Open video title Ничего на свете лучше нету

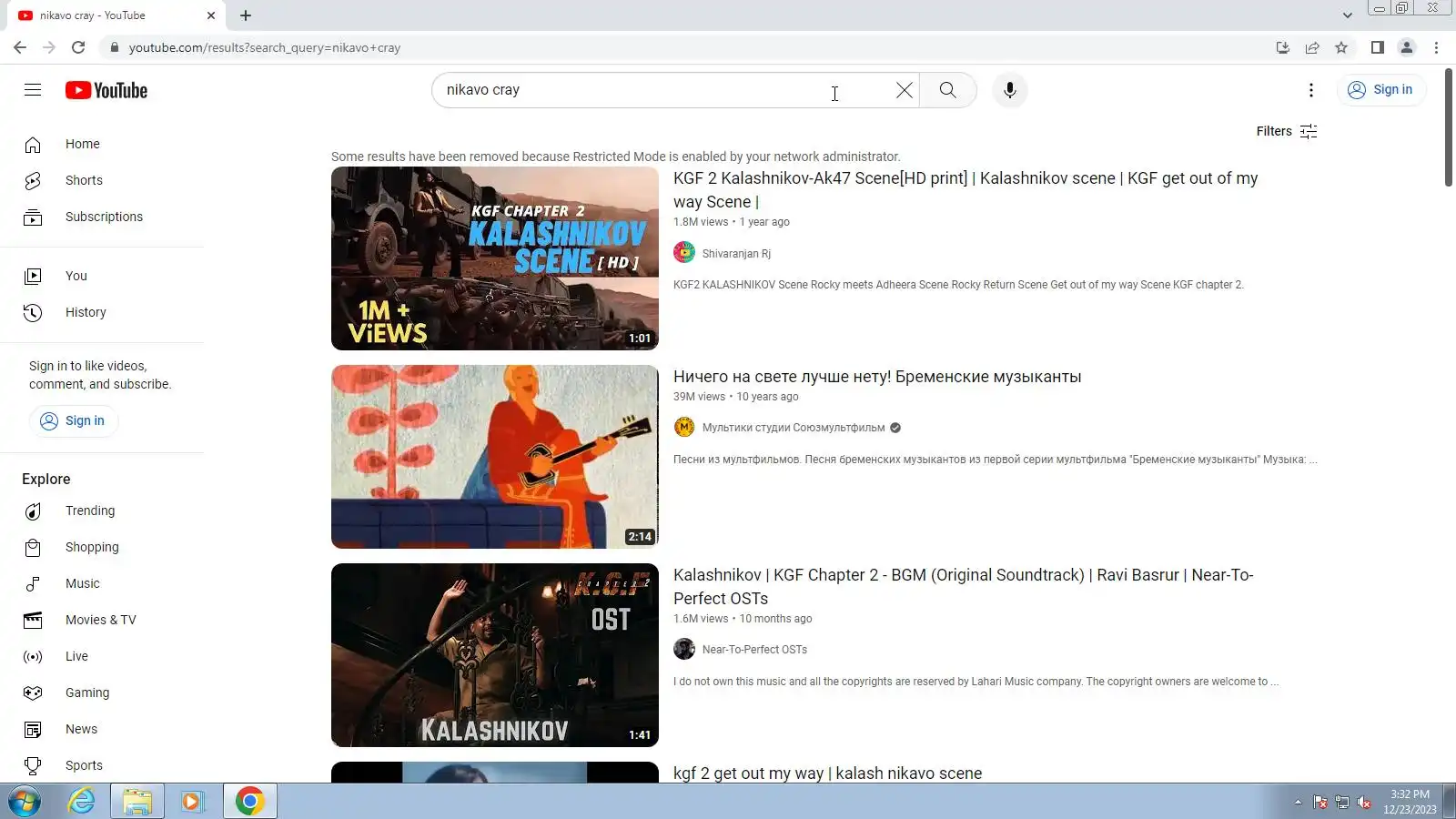pos(877,377)
